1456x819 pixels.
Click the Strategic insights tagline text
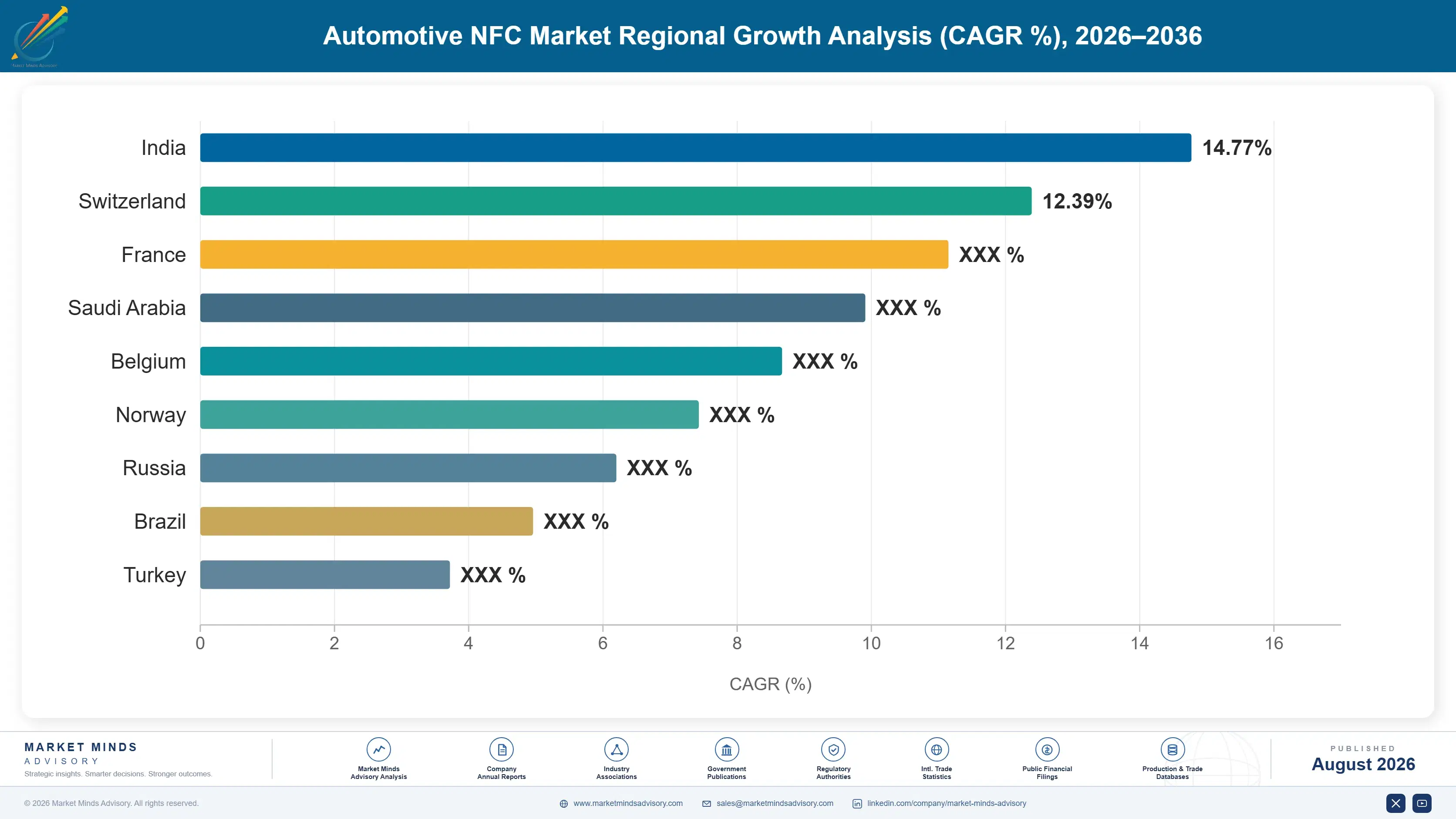point(118,774)
